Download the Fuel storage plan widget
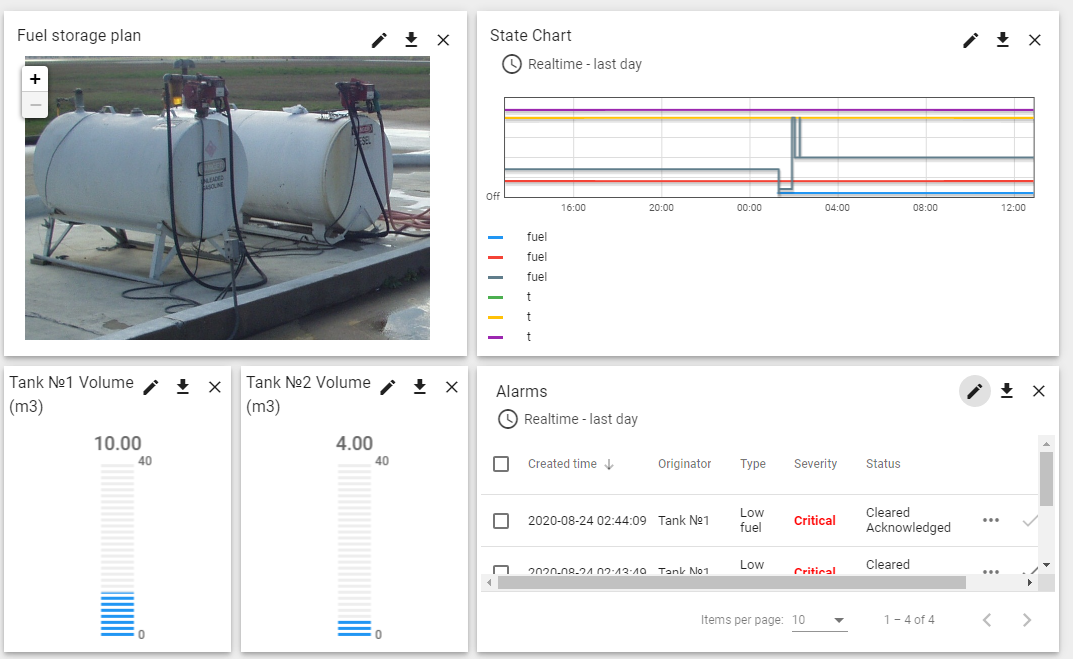This screenshot has height=659, width=1073. [x=411, y=40]
